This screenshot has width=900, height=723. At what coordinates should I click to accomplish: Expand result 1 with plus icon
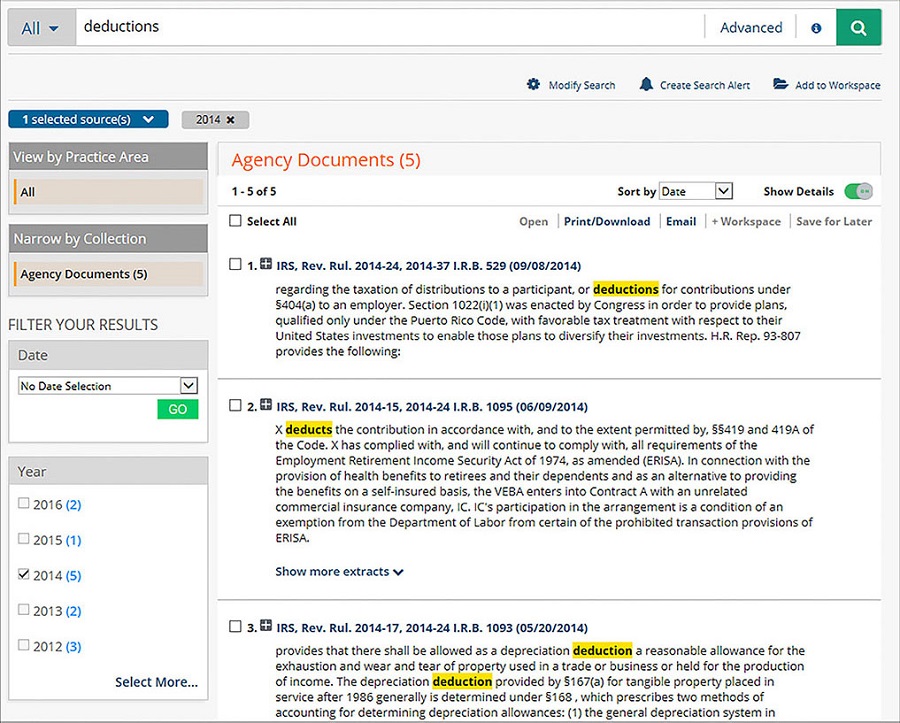[x=266, y=265]
